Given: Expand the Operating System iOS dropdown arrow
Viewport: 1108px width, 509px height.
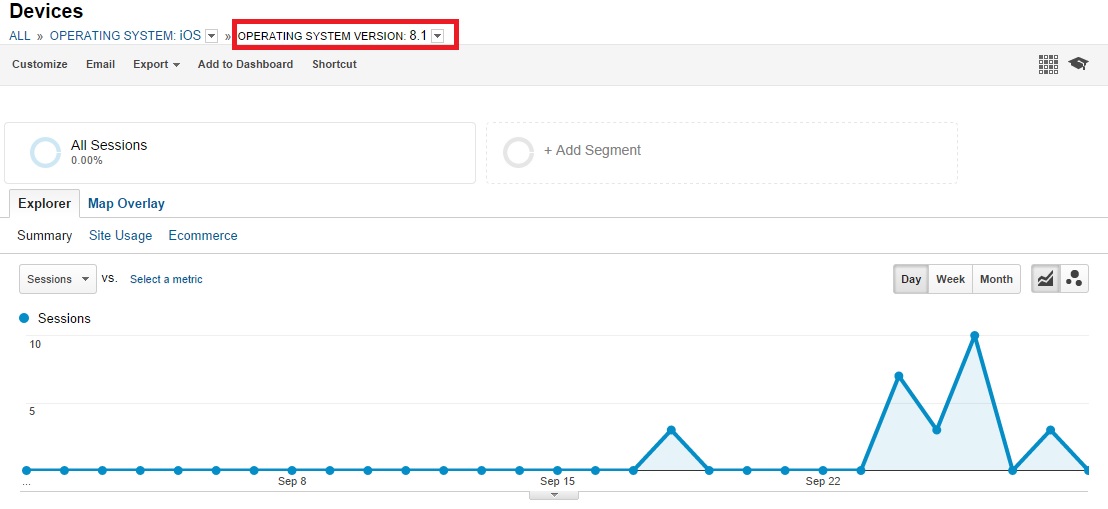Looking at the screenshot, I should 211,36.
